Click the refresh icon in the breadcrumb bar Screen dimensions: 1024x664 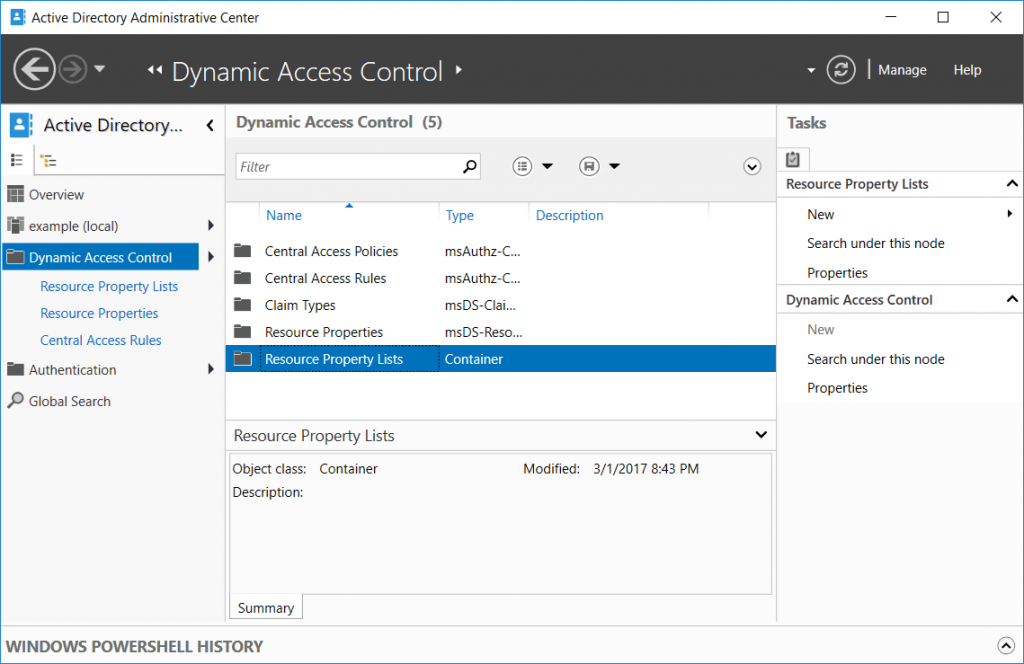click(840, 69)
